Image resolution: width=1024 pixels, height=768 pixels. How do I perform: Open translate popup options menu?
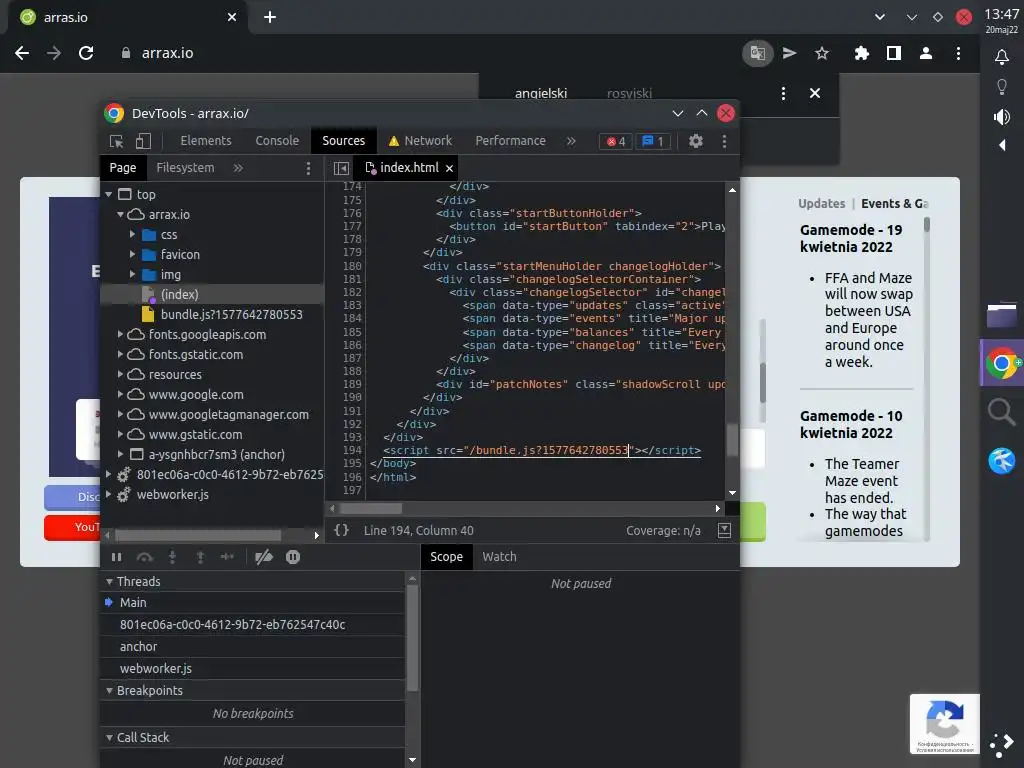pos(783,93)
